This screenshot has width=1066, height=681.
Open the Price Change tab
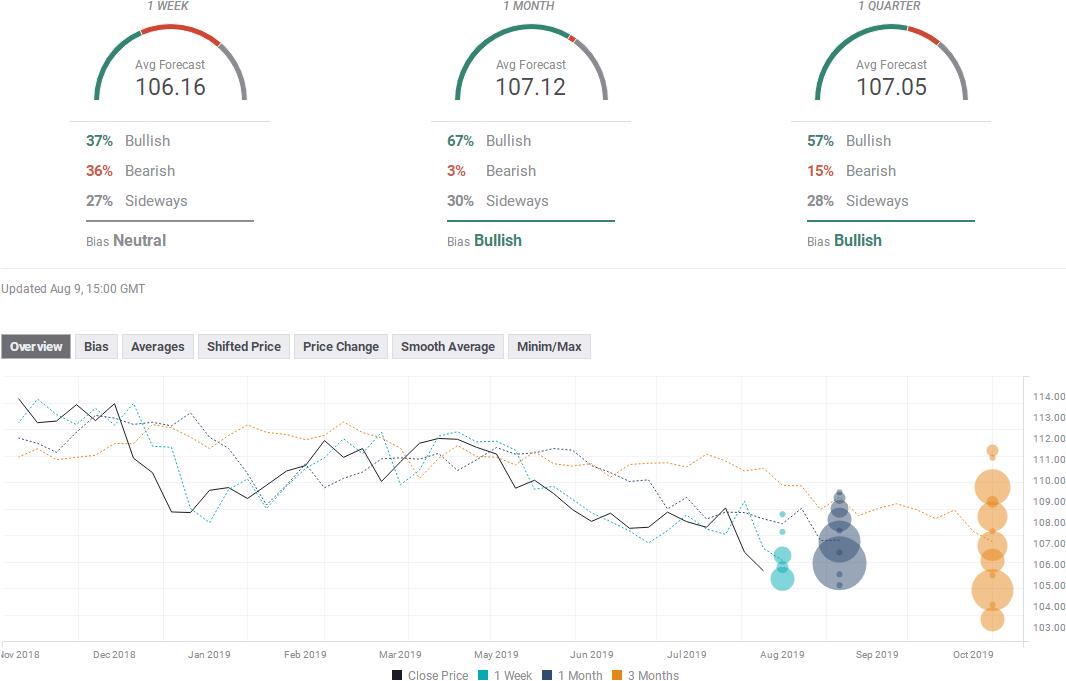[x=341, y=347]
